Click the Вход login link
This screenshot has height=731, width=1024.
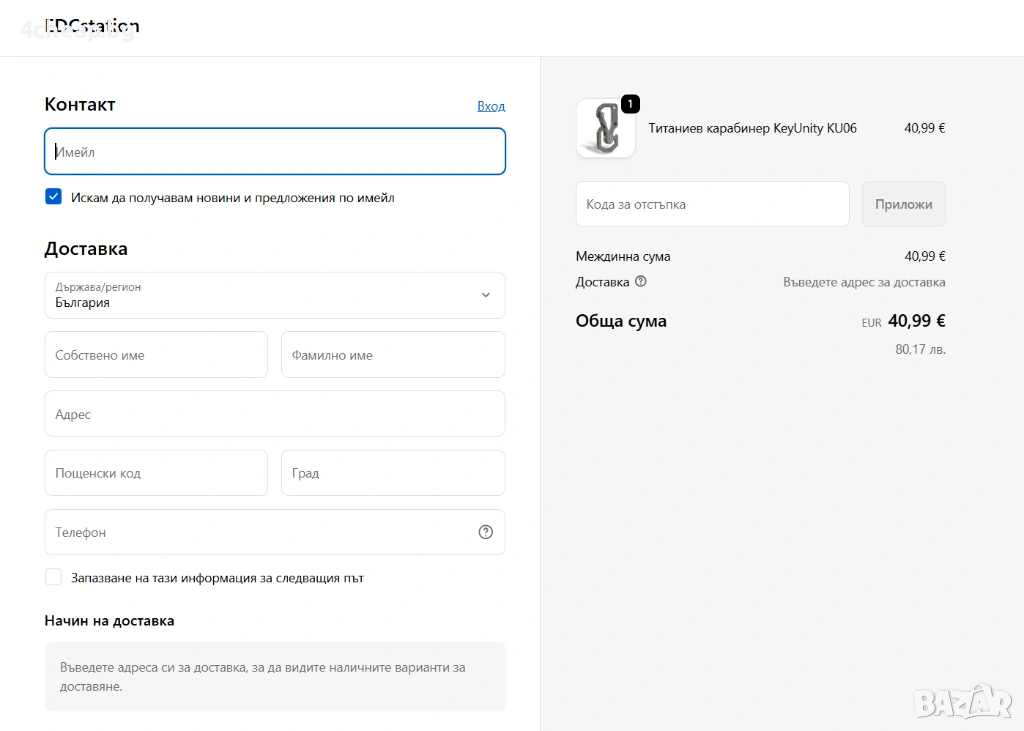(491, 106)
